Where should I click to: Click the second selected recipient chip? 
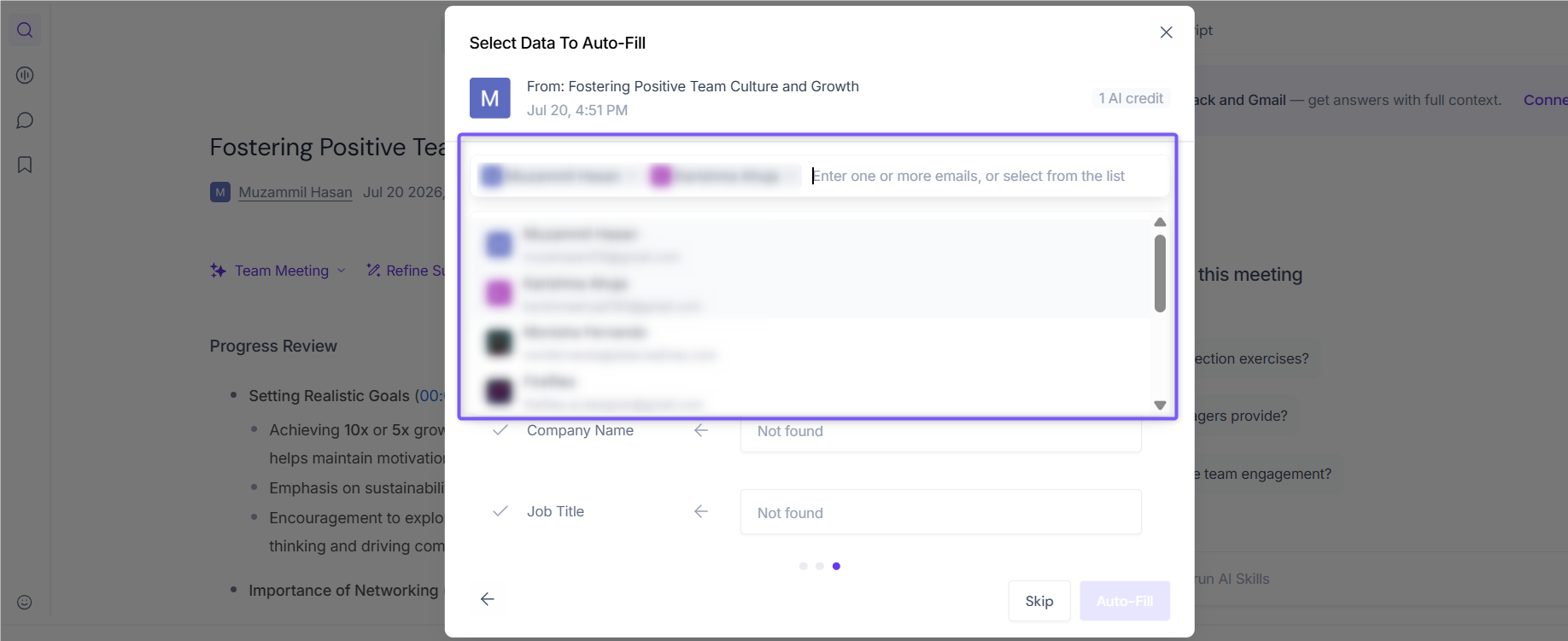click(724, 176)
